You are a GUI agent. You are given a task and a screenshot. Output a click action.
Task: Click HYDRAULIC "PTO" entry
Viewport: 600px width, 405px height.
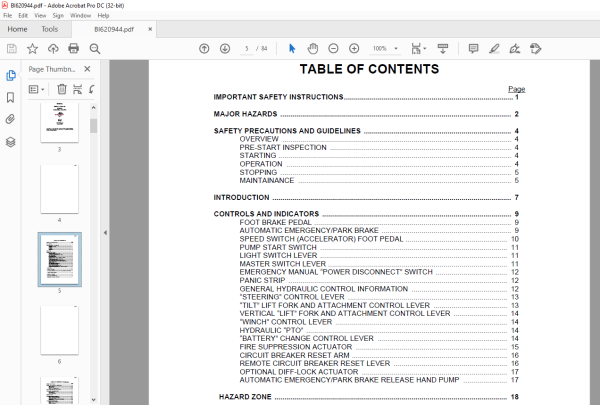271,330
